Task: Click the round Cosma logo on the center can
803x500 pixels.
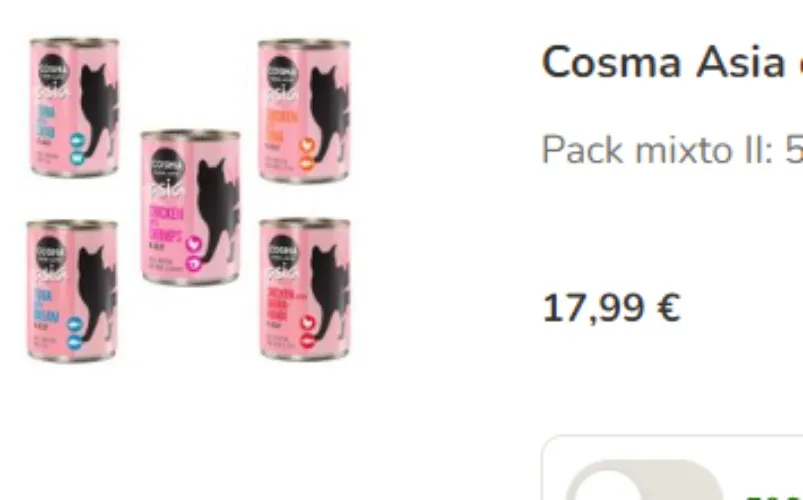Action: [168, 164]
